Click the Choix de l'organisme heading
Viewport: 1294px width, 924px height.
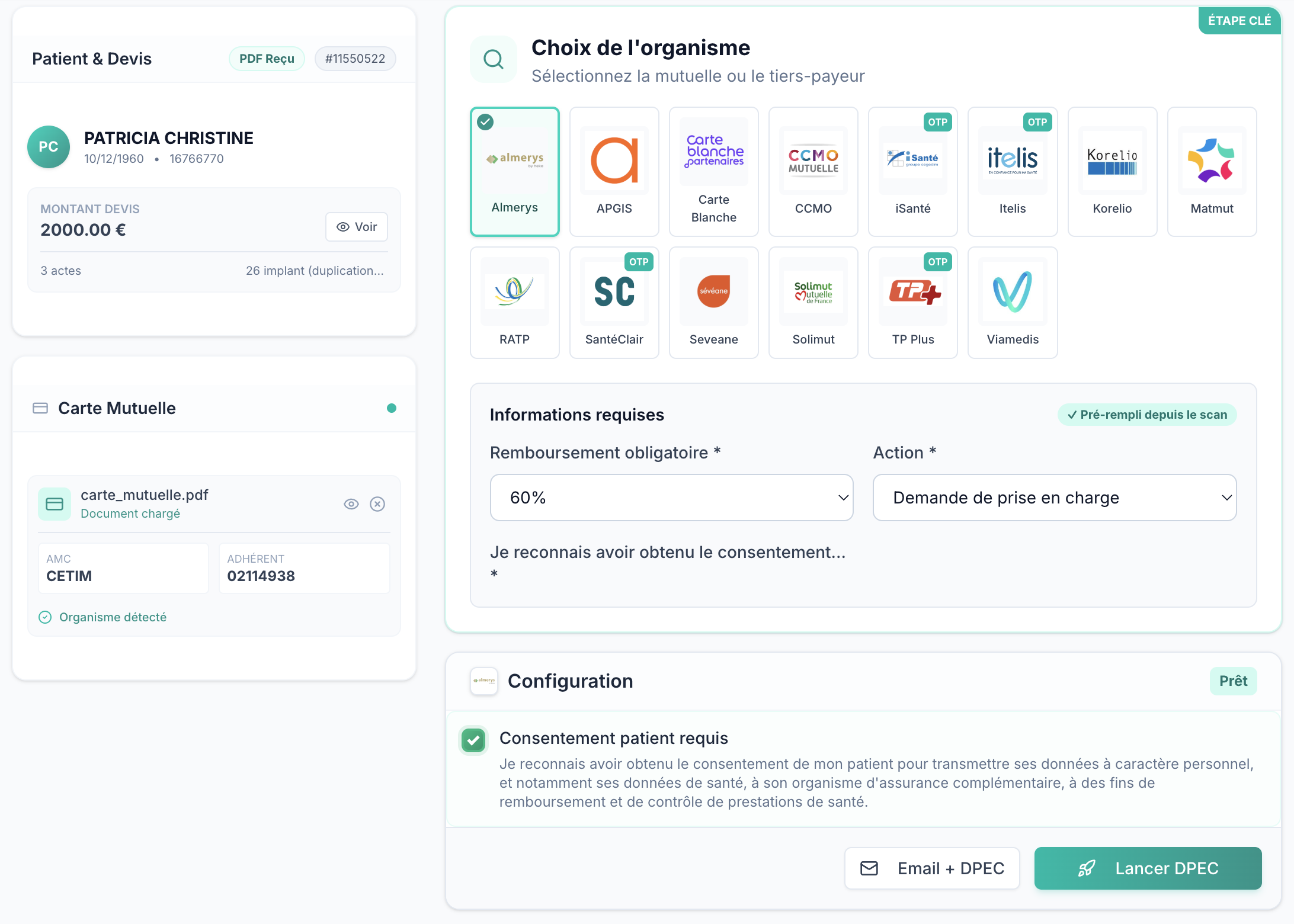pos(640,48)
